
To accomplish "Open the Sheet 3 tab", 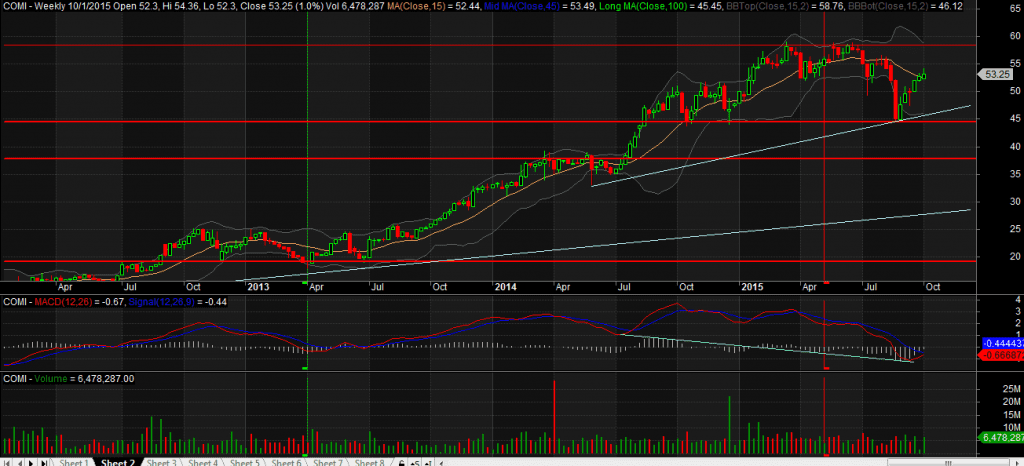I will coord(161,462).
